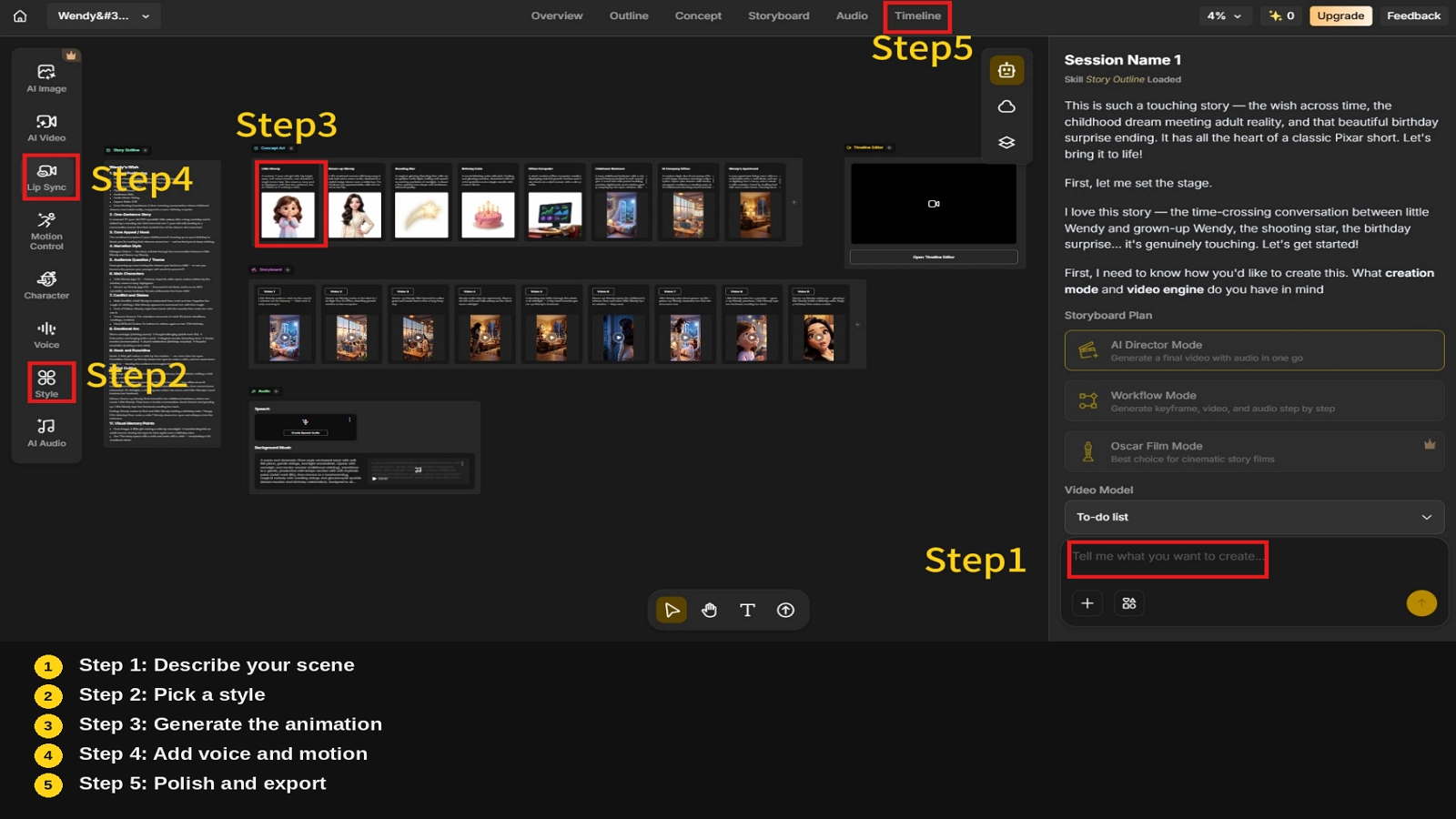This screenshot has height=819, width=1456.
Task: Click the cloud icon on the canvas toolbar
Action: pos(1006,106)
